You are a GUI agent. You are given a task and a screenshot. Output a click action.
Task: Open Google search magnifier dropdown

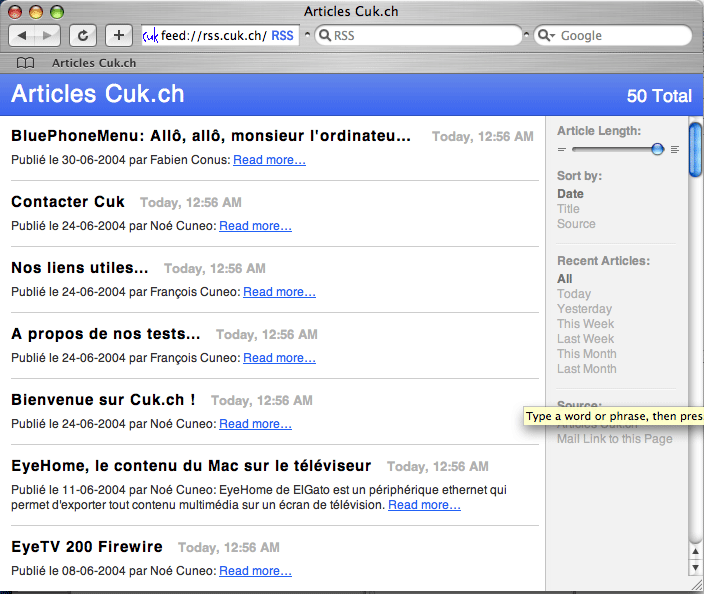click(546, 35)
